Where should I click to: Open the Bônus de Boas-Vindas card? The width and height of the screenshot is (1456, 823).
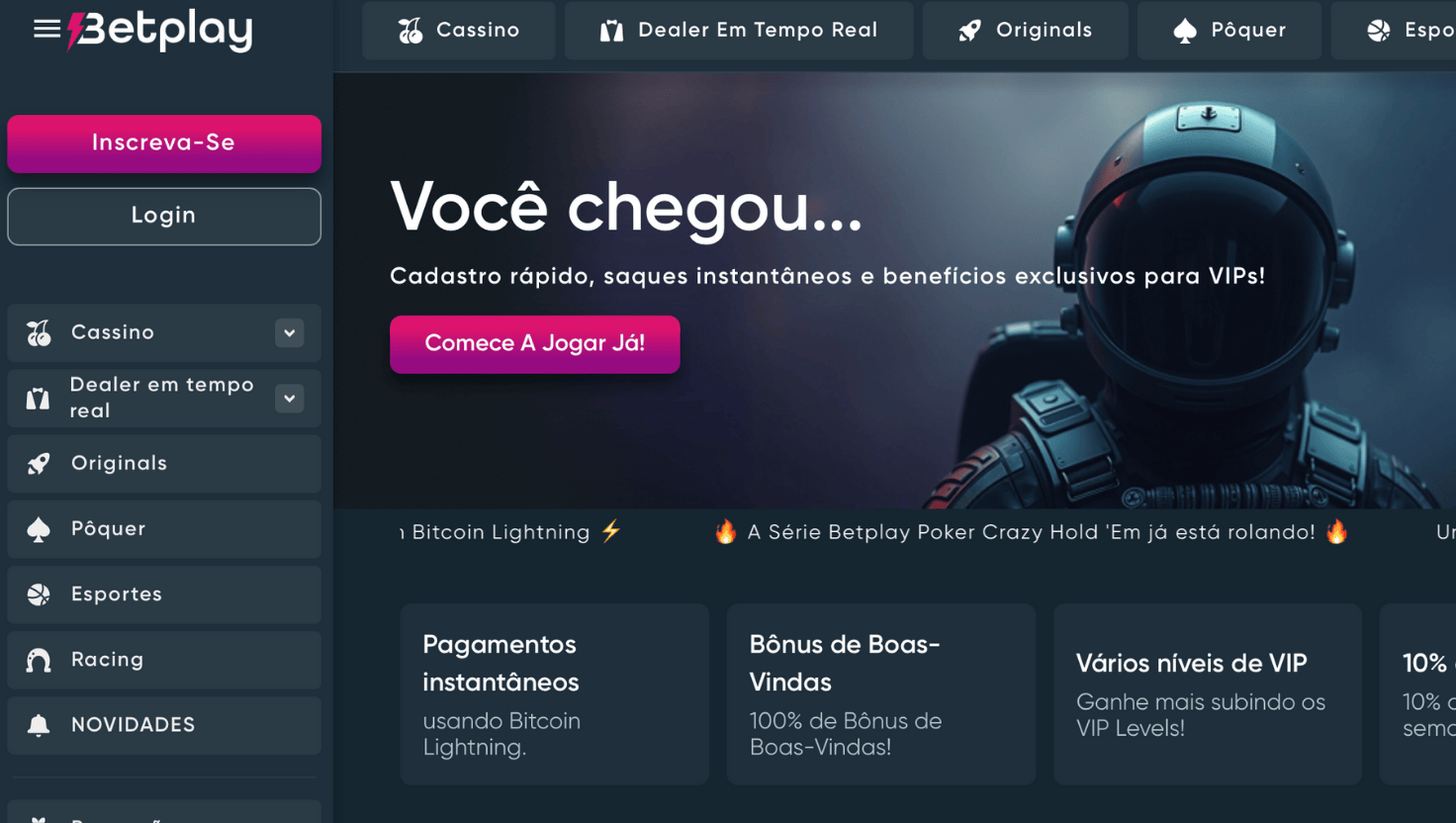[x=881, y=694]
